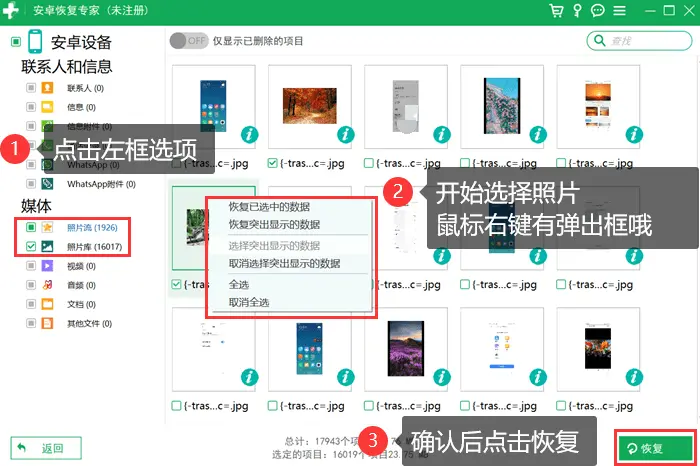This screenshot has width=700, height=466.
Task: Uncheck the box under autumn forest photo
Action: click(272, 163)
